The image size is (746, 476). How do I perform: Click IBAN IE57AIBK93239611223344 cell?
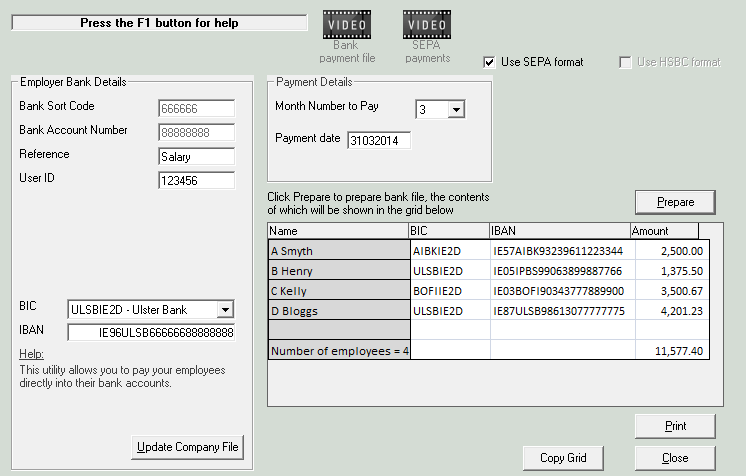pyautogui.click(x=563, y=251)
